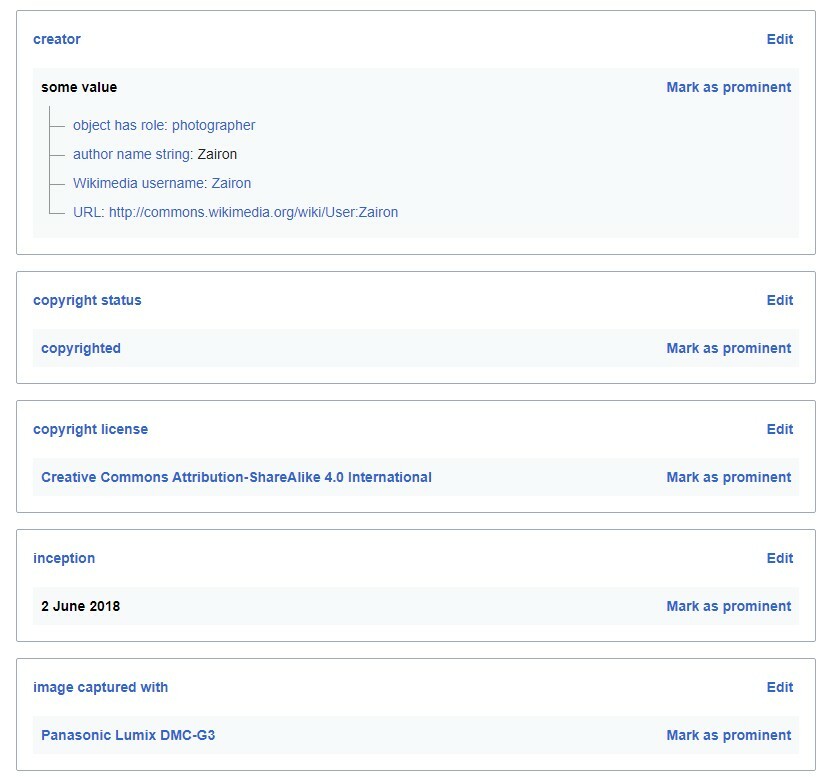The image size is (830, 777).
Task: Click the Wikimedia username Zairon link
Action: pyautogui.click(x=231, y=183)
